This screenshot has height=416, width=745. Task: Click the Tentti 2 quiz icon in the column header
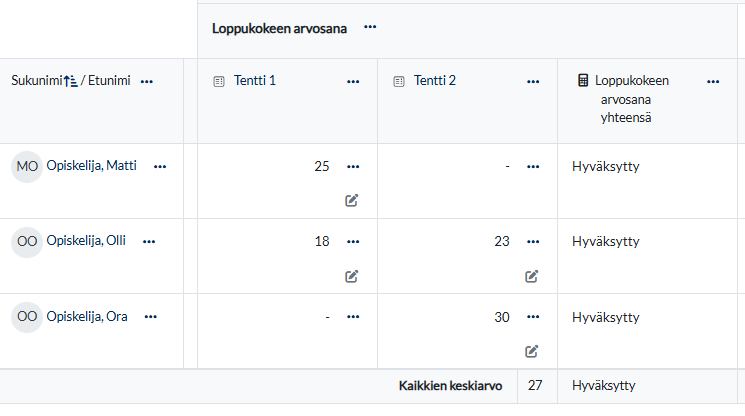[x=400, y=81]
